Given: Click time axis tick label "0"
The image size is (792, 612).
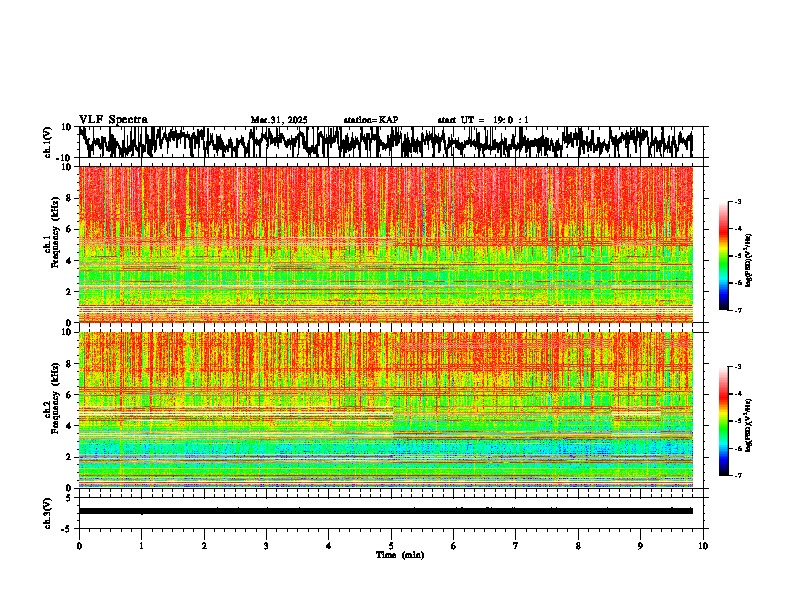Looking at the screenshot, I should point(79,546).
